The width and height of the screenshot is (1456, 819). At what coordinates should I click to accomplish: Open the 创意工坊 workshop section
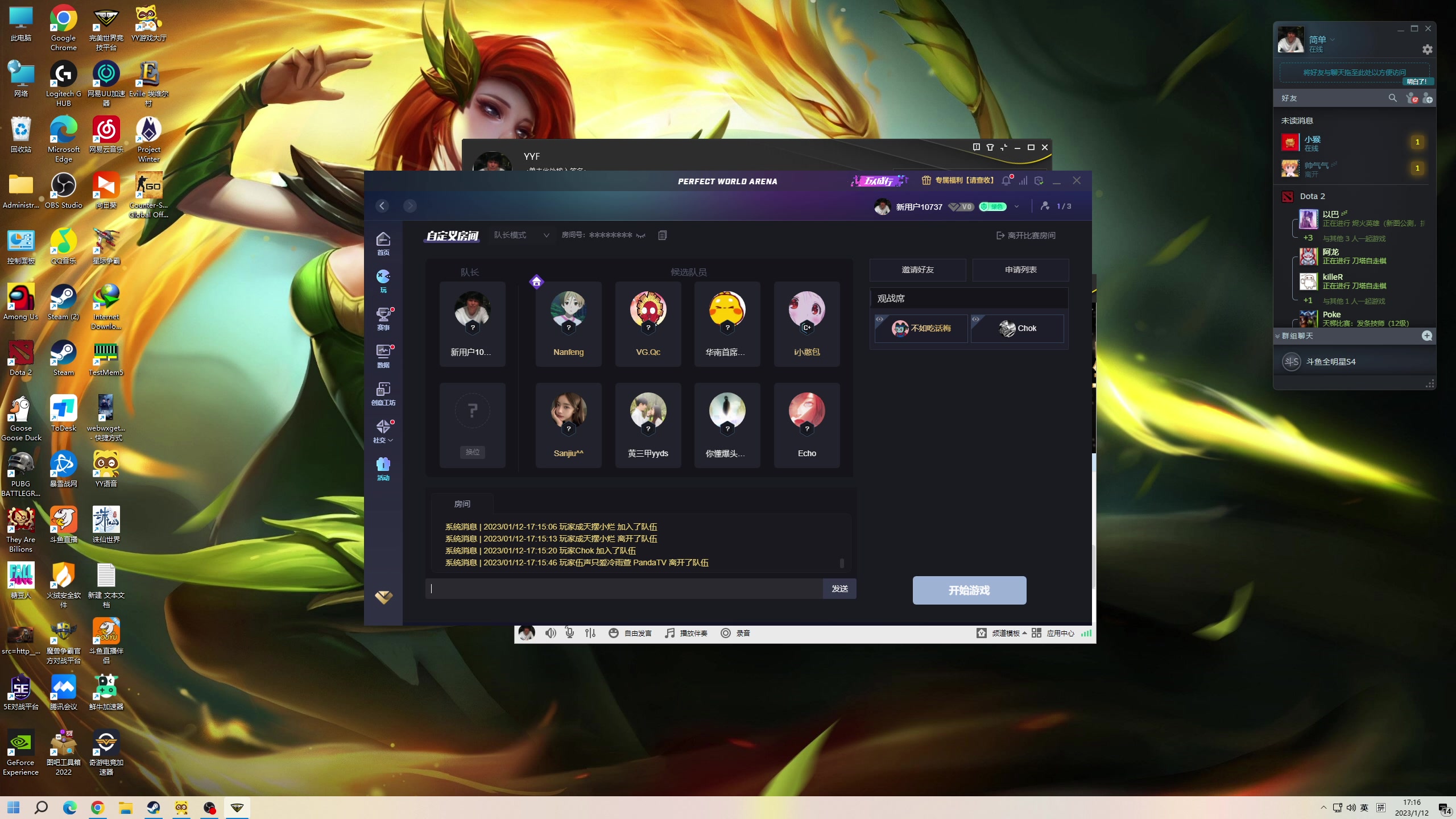[x=383, y=394]
